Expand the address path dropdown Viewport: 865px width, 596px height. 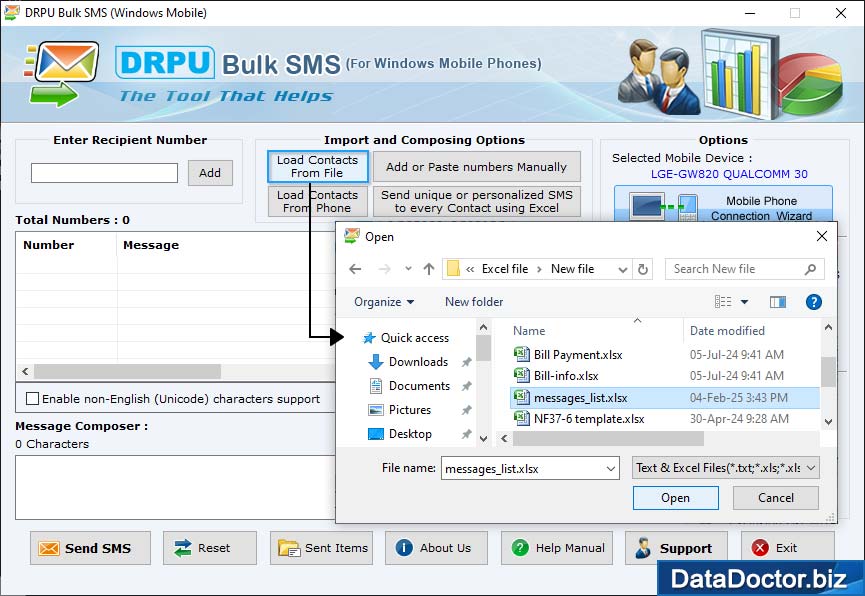623,269
